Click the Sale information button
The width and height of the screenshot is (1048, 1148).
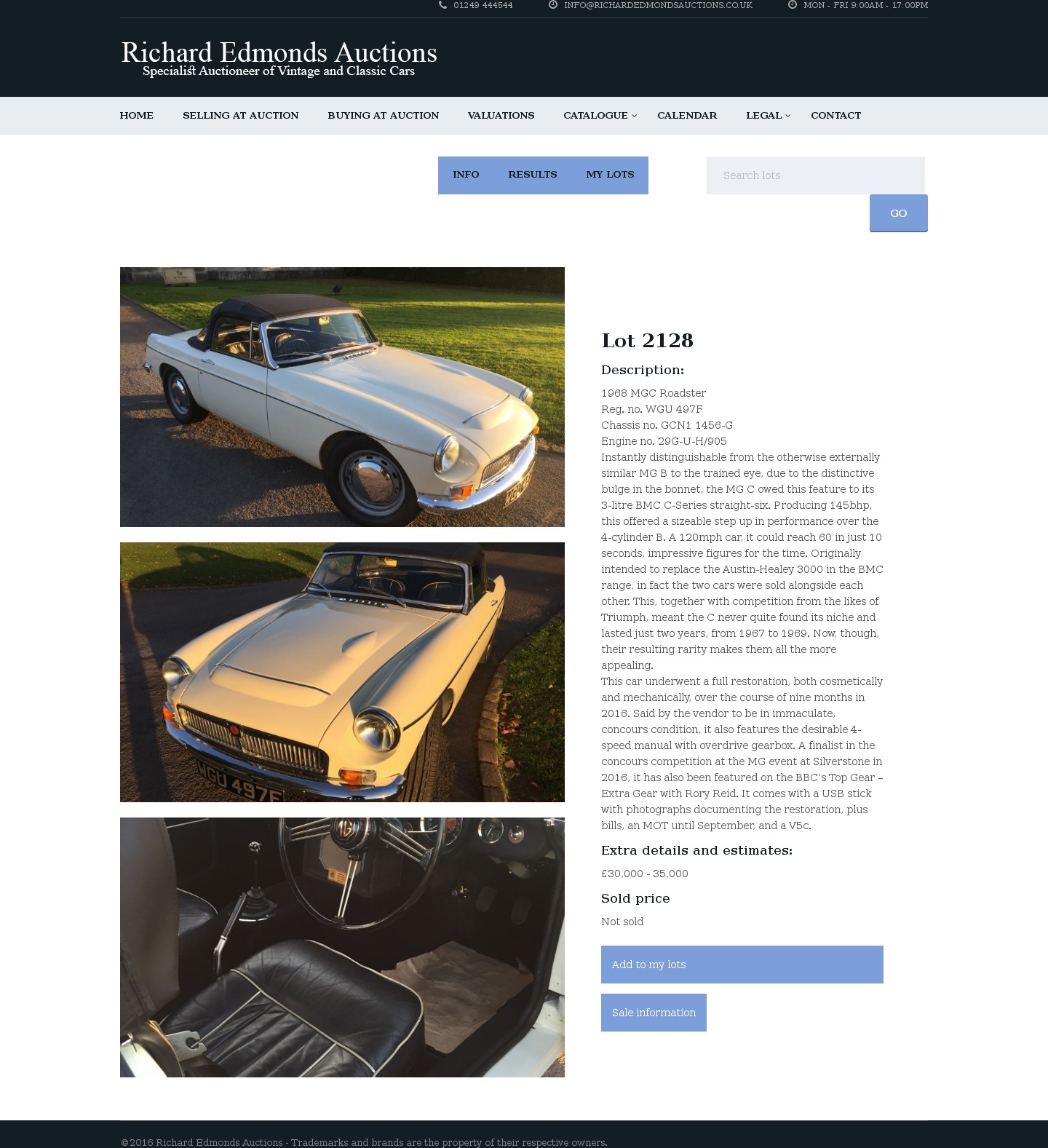pyautogui.click(x=654, y=1013)
